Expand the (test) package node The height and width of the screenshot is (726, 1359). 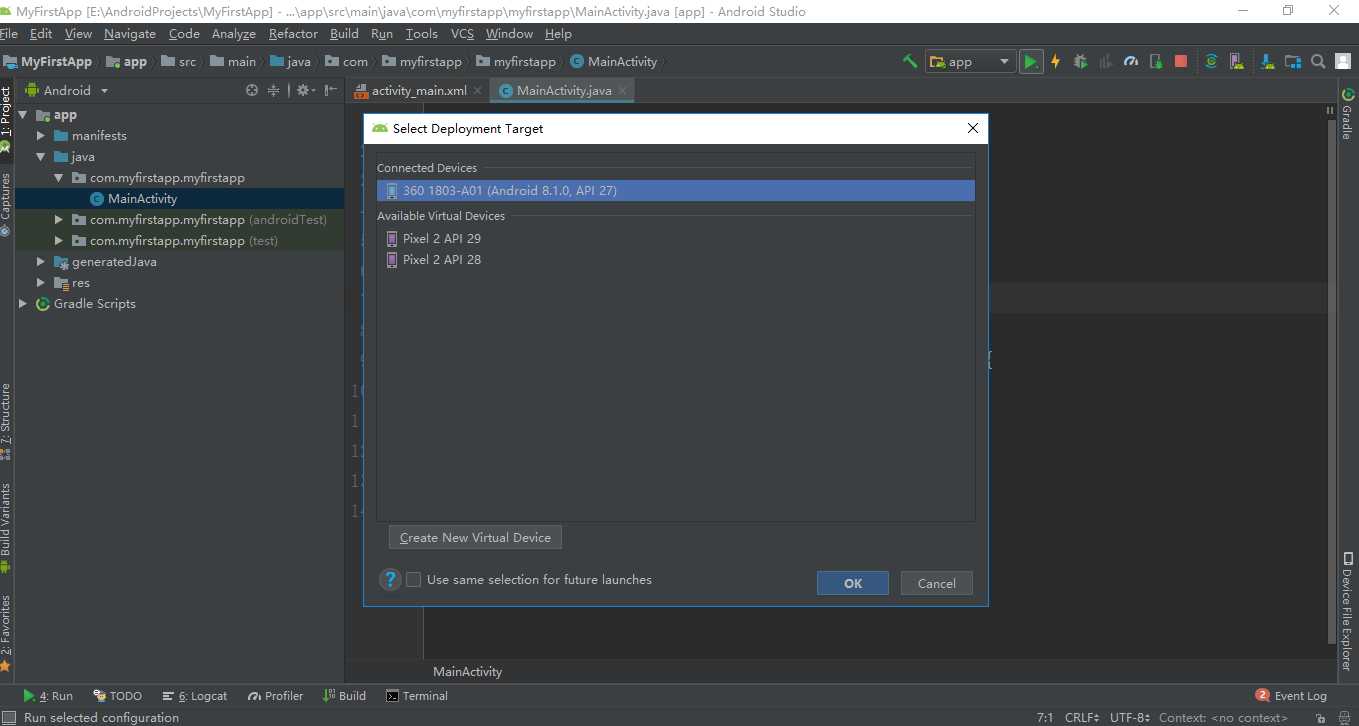(x=59, y=240)
